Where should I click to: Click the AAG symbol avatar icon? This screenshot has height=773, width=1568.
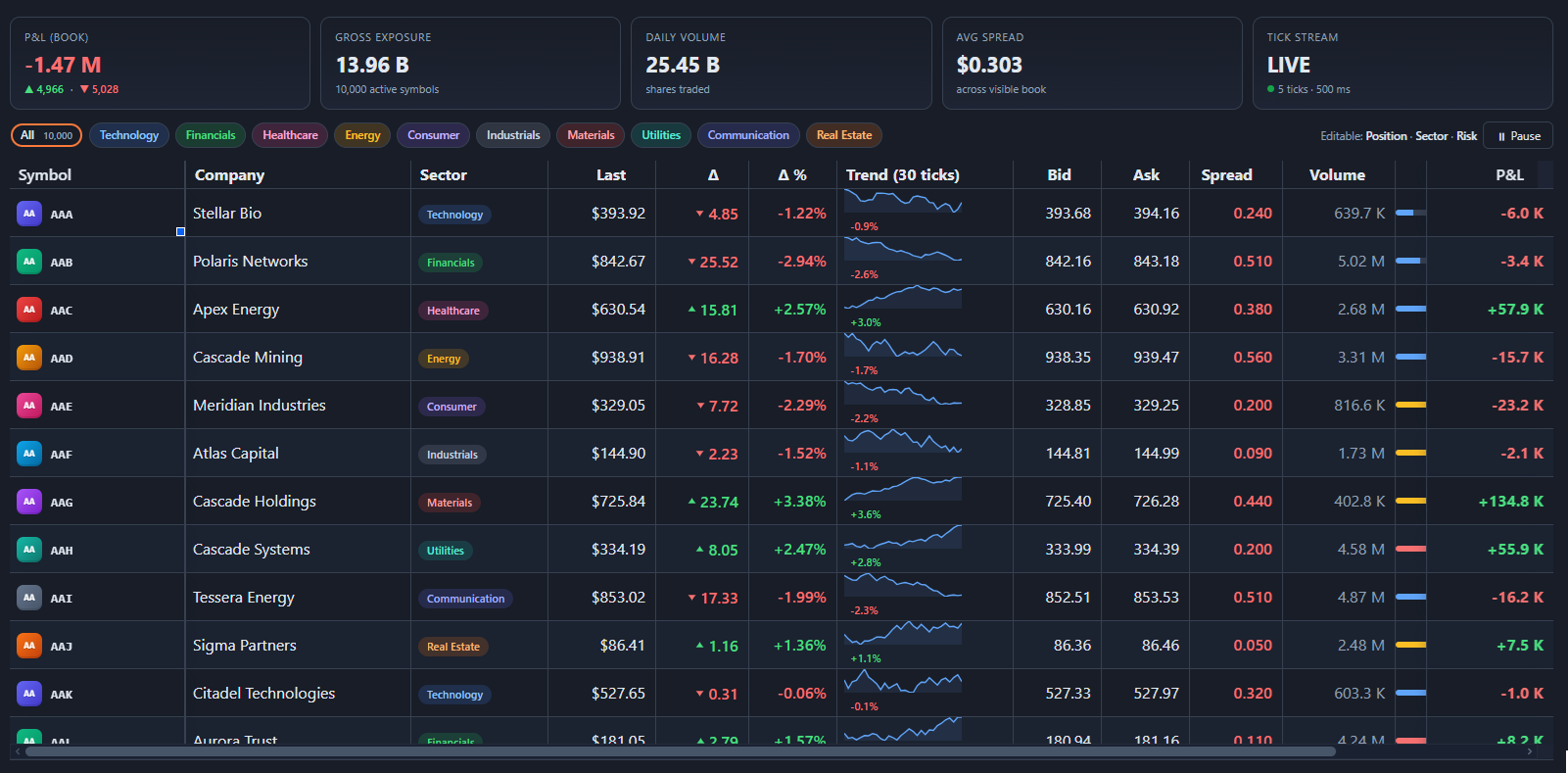[x=29, y=501]
